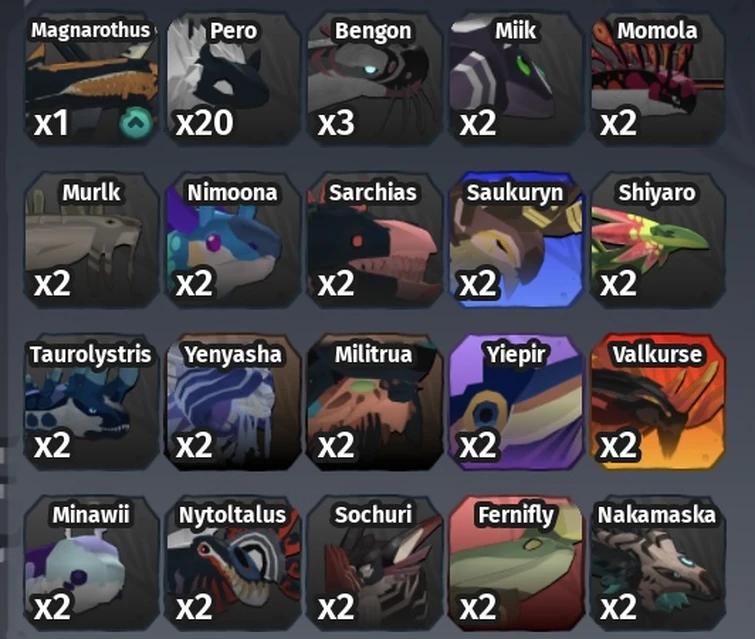Select the Taurolystris creature slot
This screenshot has height=639, width=755.
[x=91, y=402]
